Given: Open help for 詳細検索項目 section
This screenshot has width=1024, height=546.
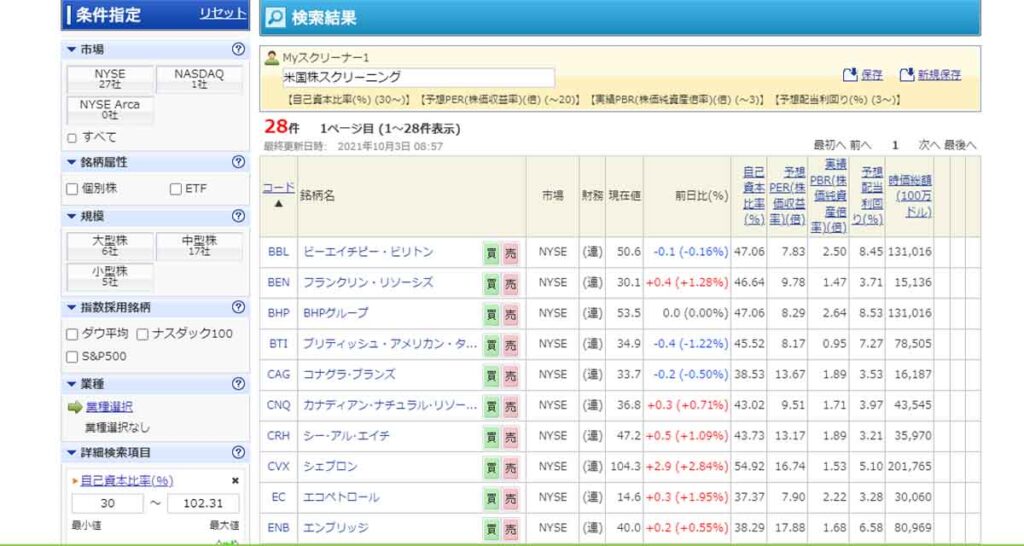Looking at the screenshot, I should tap(238, 452).
